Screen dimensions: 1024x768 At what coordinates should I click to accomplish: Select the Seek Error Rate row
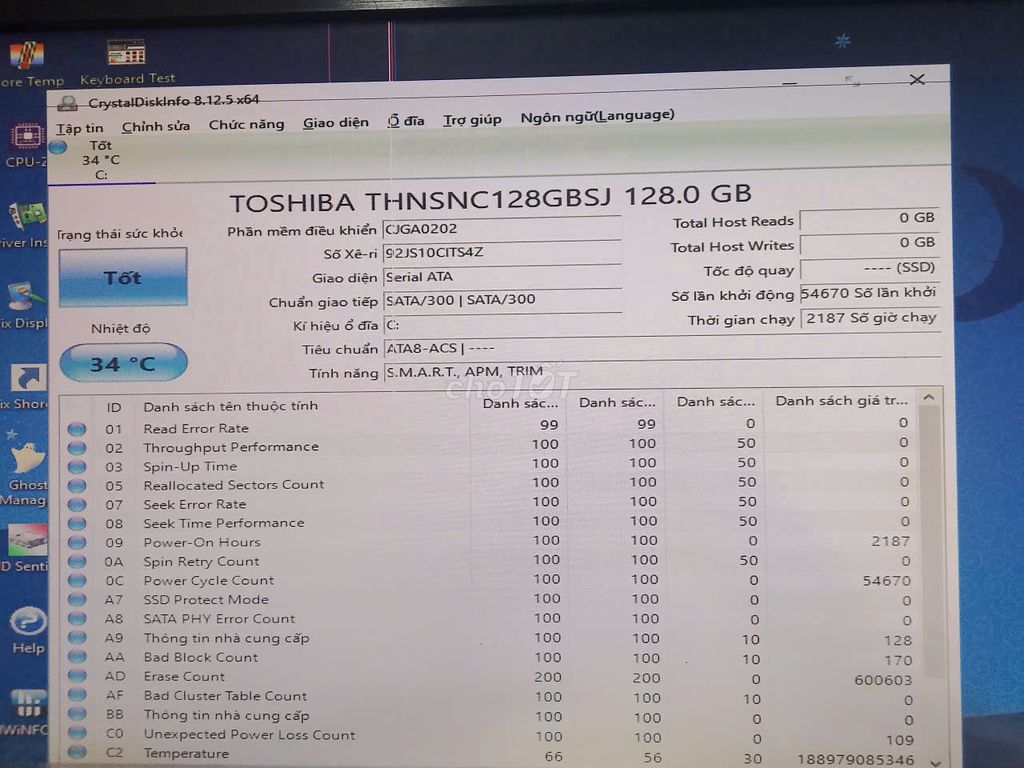point(490,504)
